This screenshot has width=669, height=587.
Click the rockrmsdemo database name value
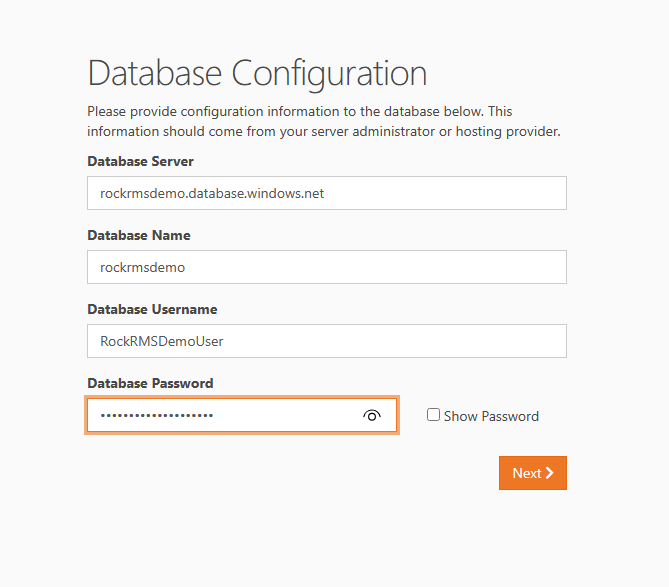coord(143,267)
